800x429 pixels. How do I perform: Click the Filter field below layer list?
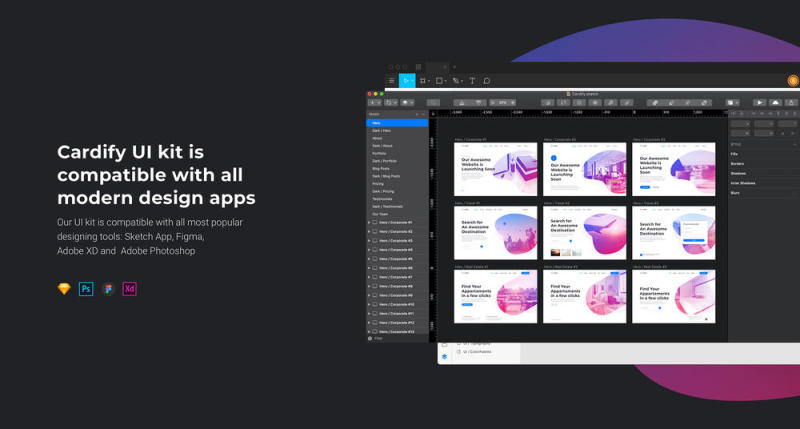[397, 338]
